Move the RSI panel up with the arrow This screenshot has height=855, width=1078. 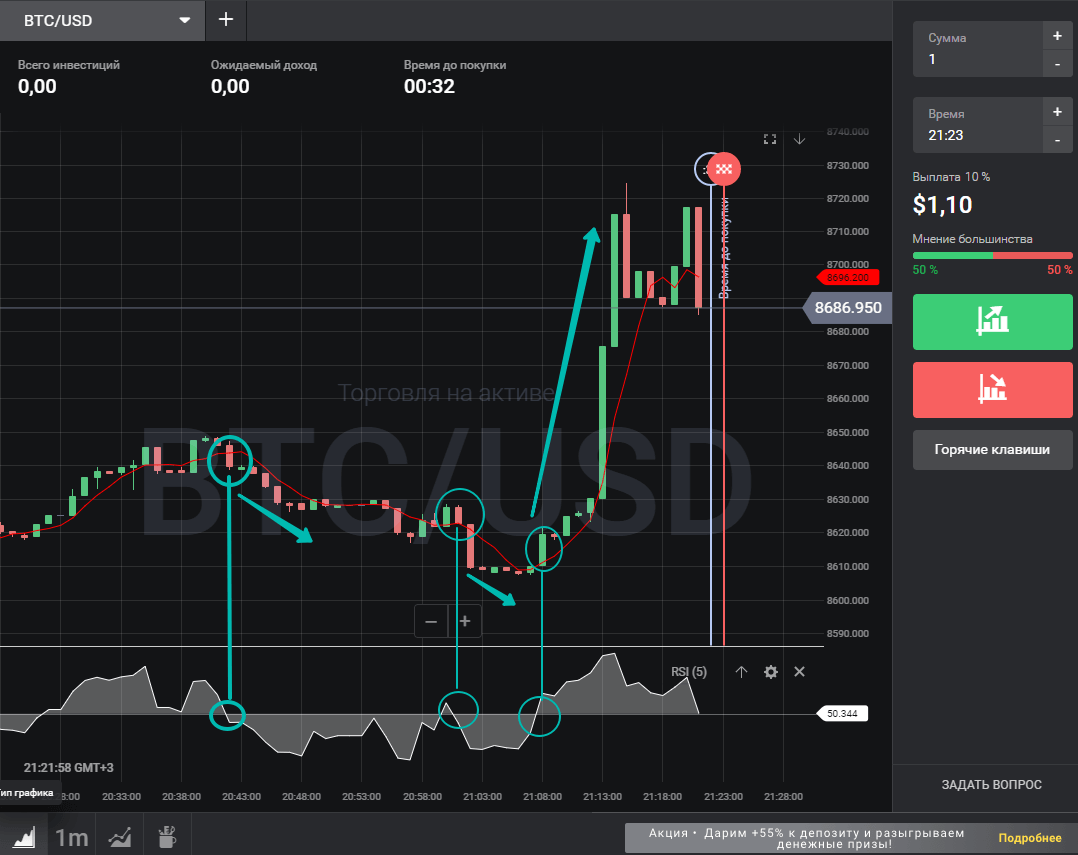(x=741, y=672)
